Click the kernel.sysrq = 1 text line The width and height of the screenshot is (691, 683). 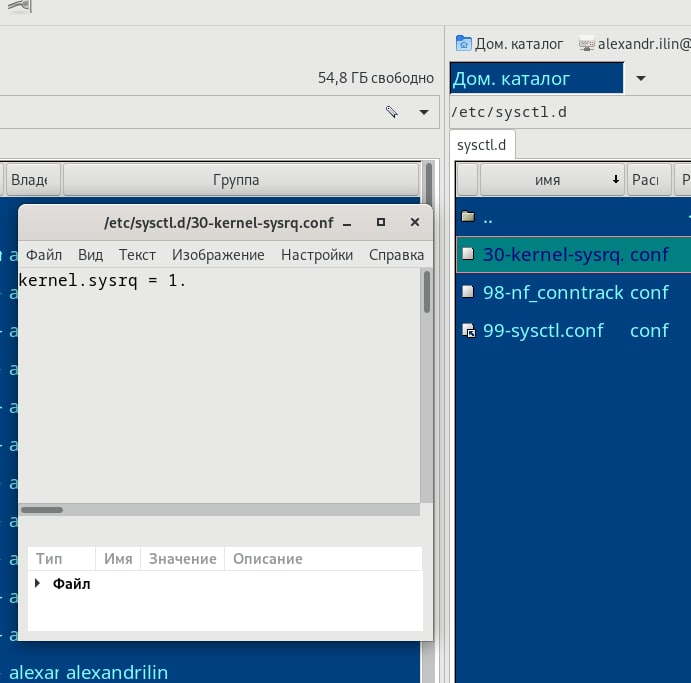102,281
